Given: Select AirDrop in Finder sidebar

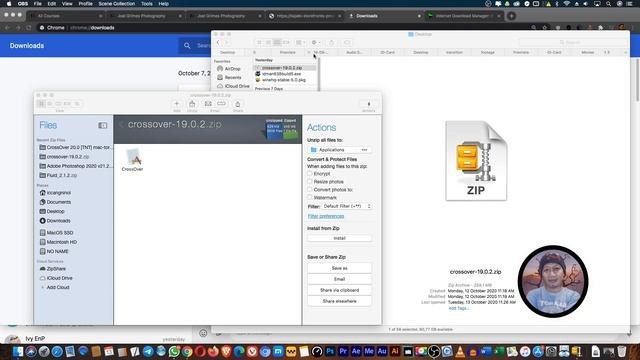Looking at the screenshot, I should (x=229, y=69).
